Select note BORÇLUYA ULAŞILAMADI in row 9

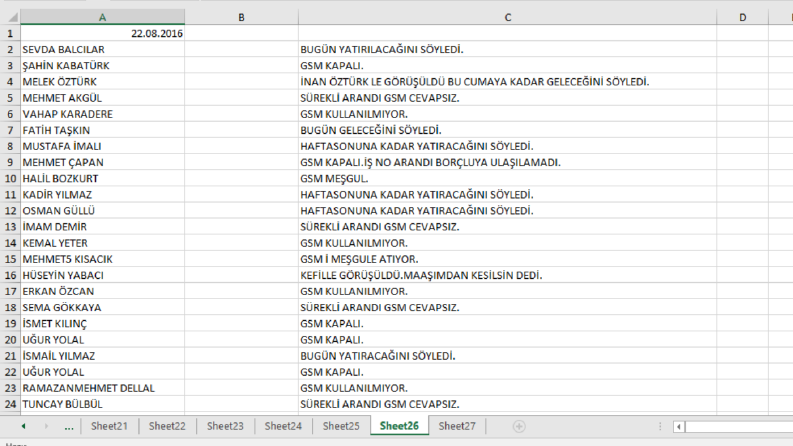point(507,162)
